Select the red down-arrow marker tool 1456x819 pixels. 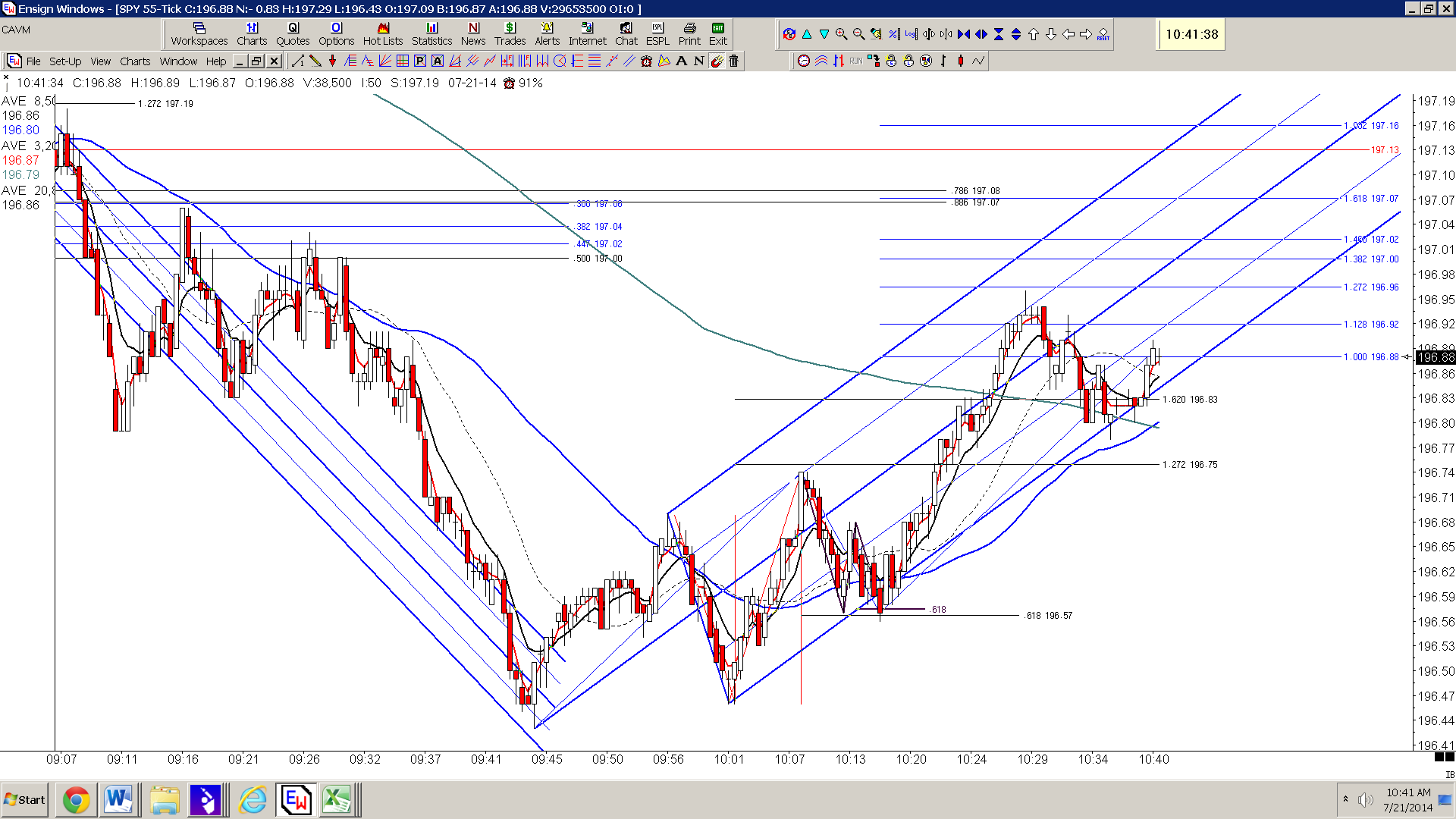(x=332, y=61)
